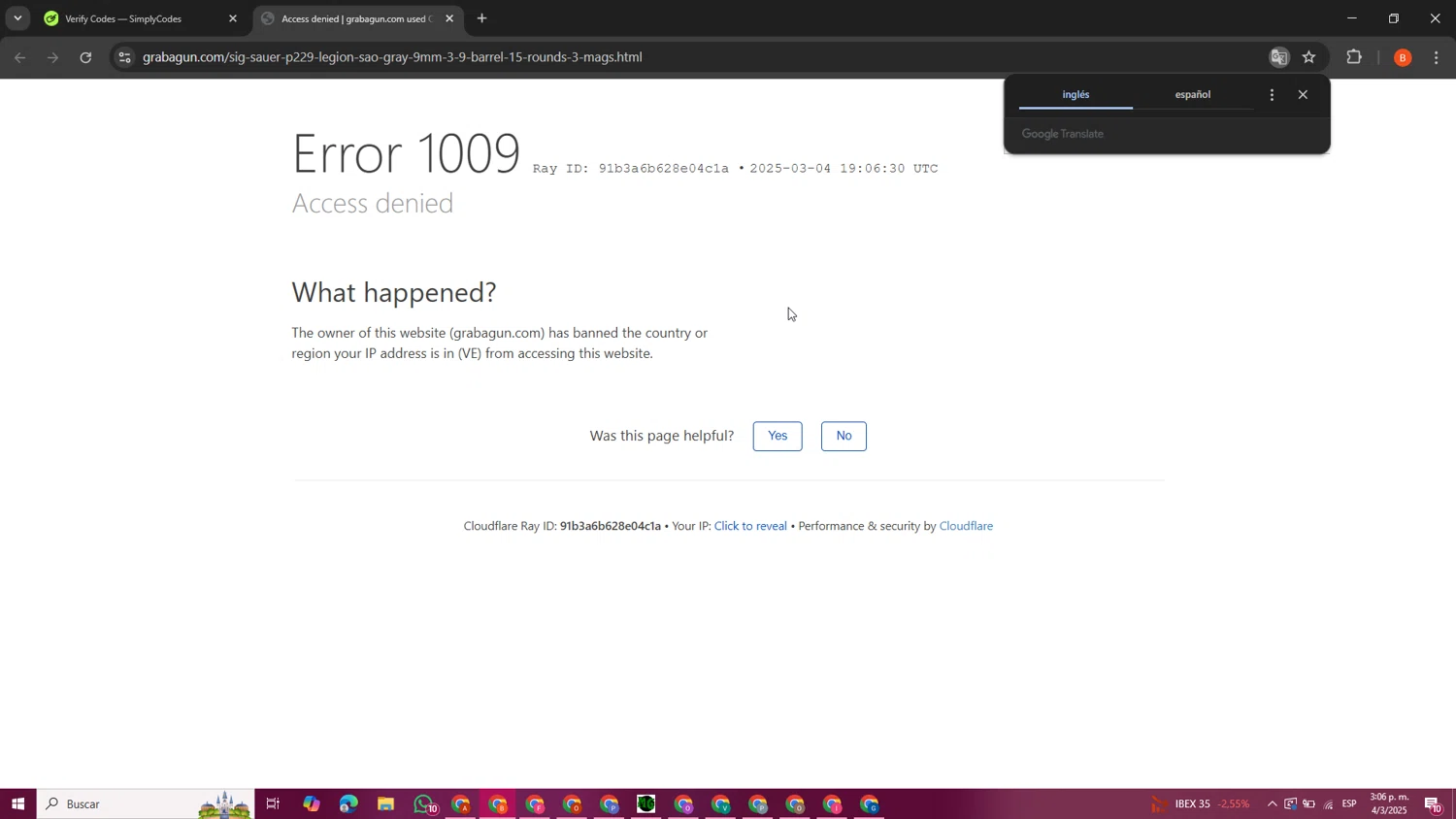View site information icon beside URL
Viewport: 1456px width, 819px height.
pyautogui.click(x=124, y=57)
